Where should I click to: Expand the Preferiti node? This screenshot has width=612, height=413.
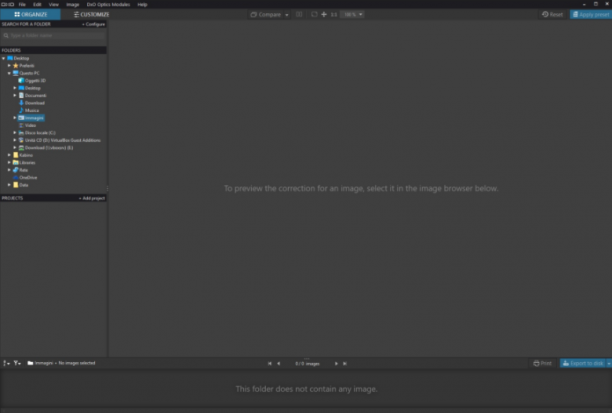point(9,66)
